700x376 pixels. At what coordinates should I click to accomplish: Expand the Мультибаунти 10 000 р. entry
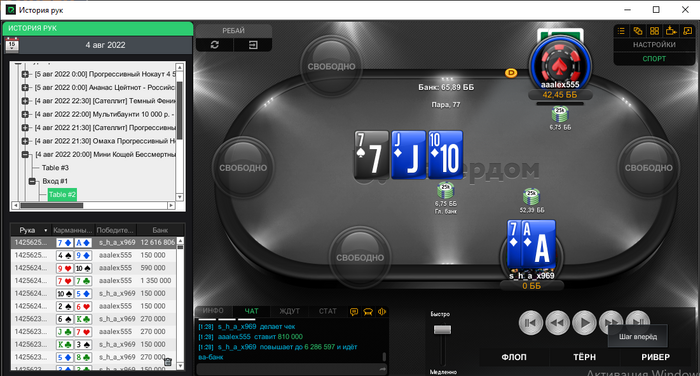25,114
